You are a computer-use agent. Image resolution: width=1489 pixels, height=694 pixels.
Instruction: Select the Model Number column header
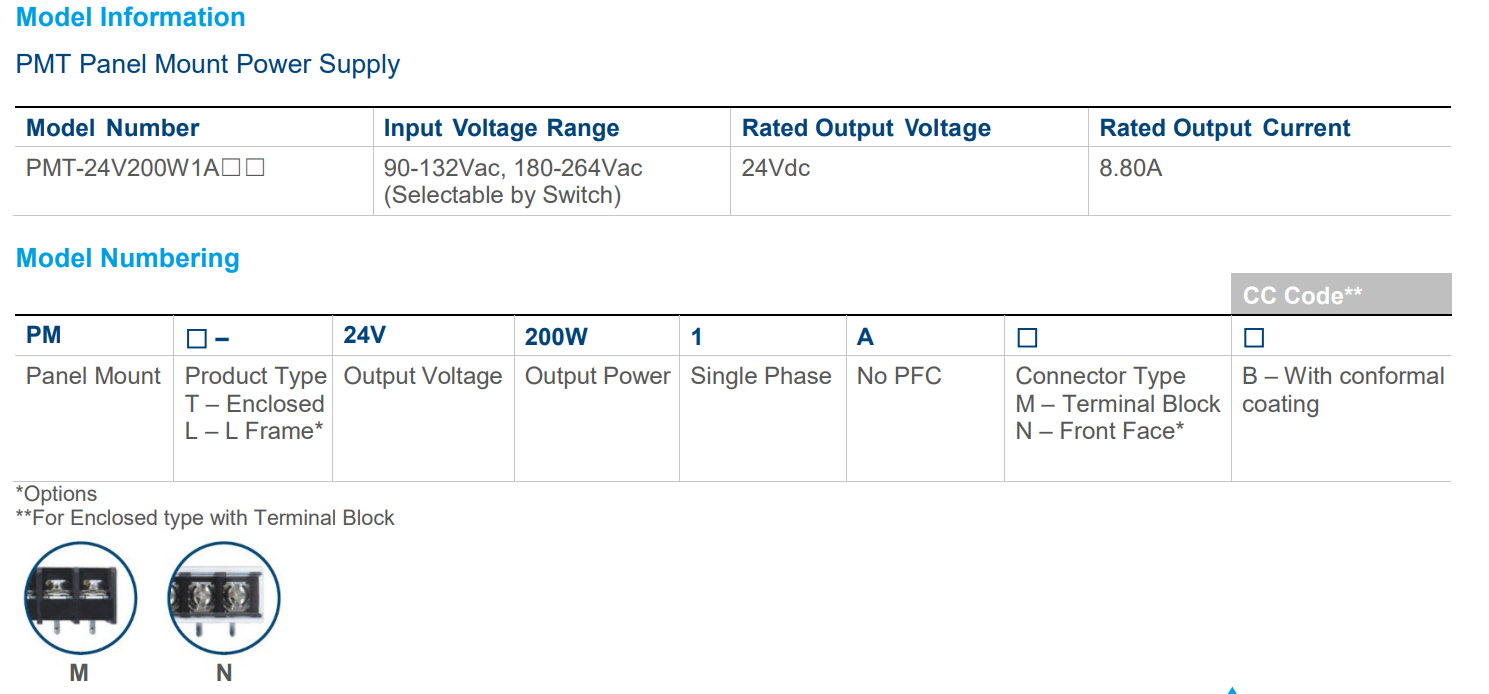113,128
